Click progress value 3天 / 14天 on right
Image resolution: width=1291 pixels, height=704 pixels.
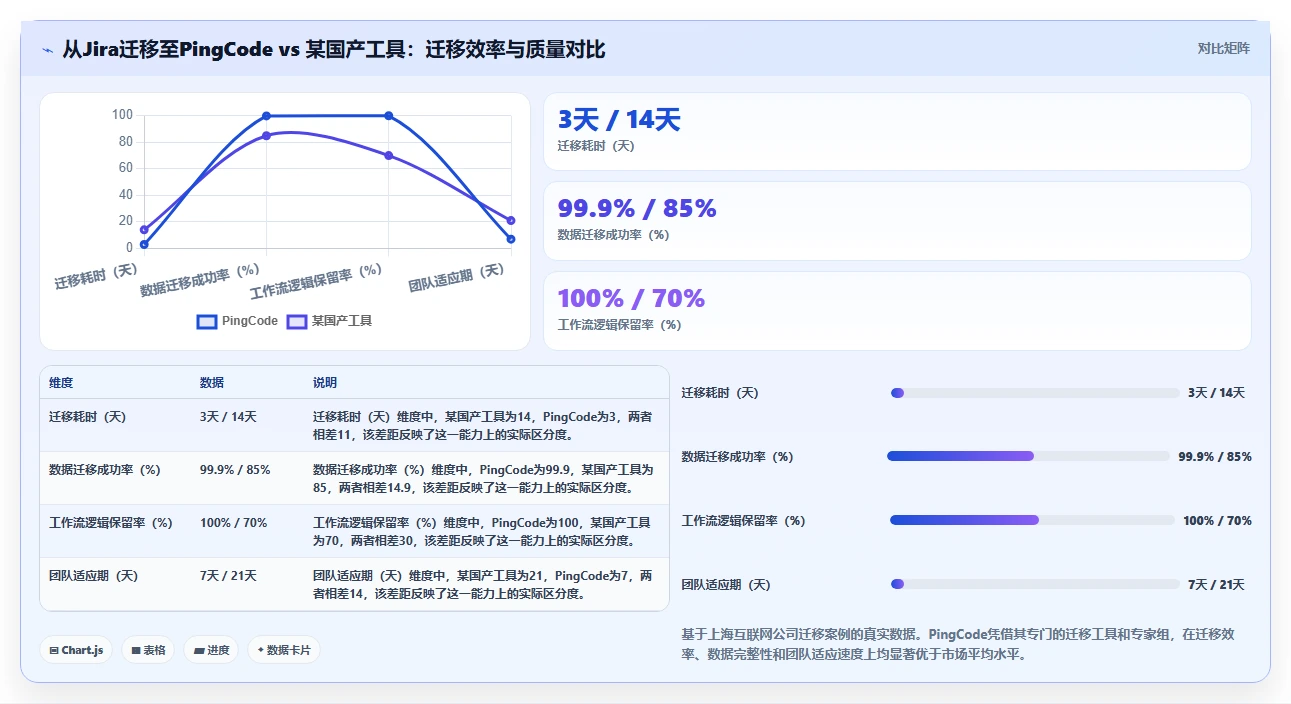(1216, 393)
